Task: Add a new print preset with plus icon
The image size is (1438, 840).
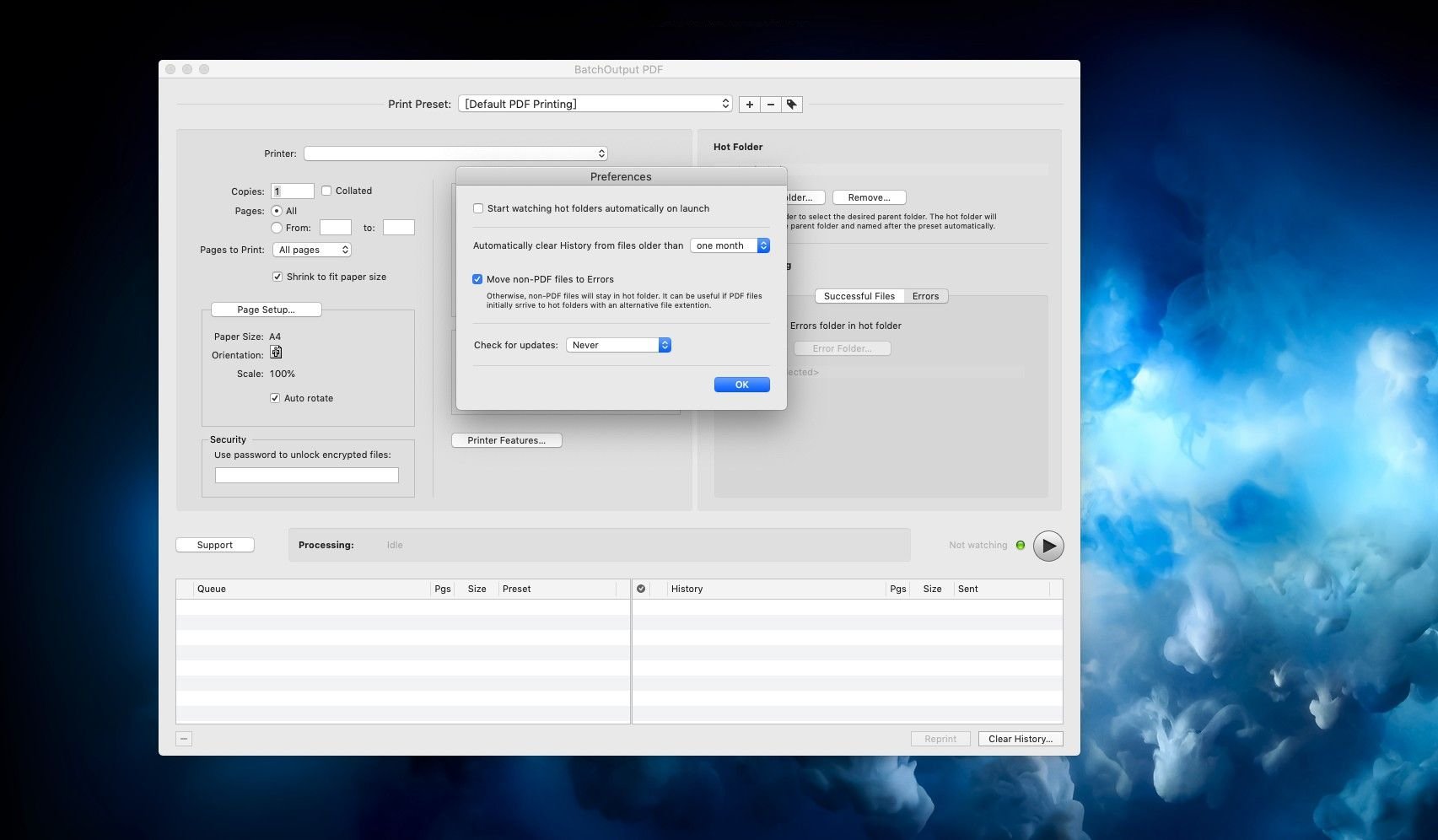Action: click(x=749, y=105)
